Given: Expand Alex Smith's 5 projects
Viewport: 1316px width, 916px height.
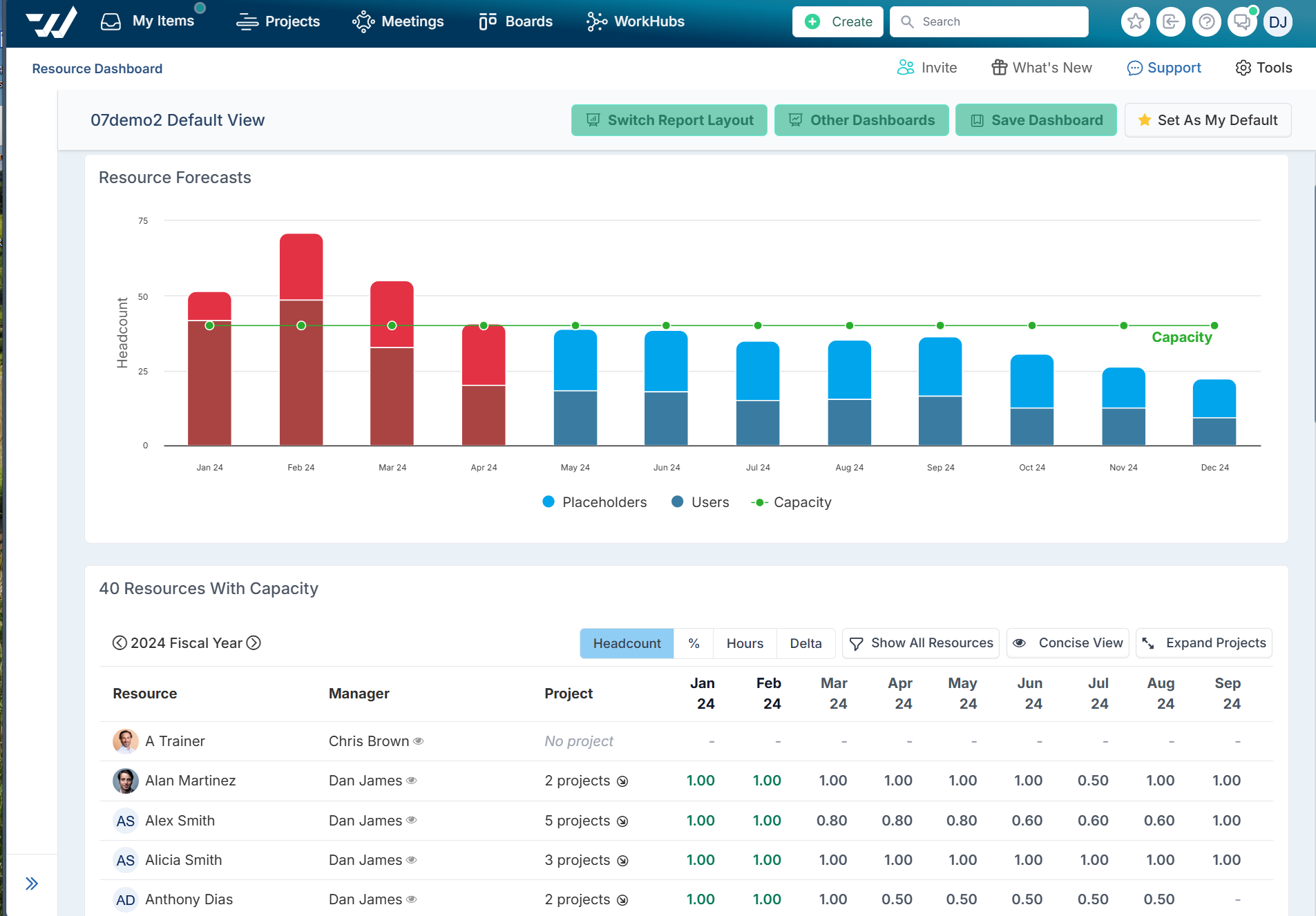Looking at the screenshot, I should click(x=622, y=821).
